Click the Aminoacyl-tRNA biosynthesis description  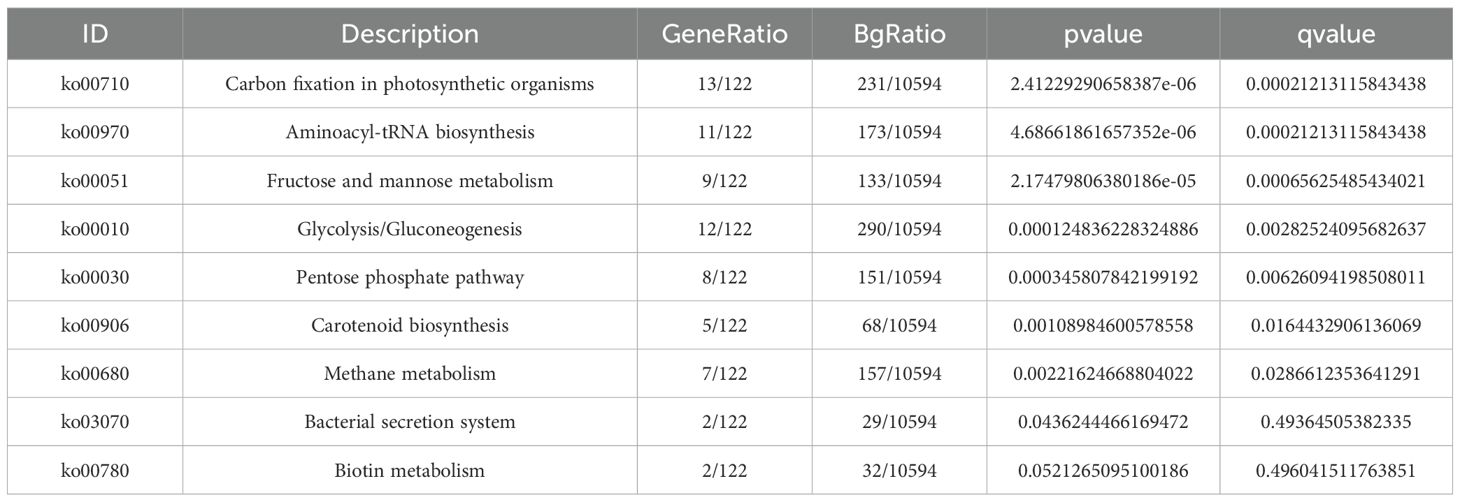tap(410, 132)
